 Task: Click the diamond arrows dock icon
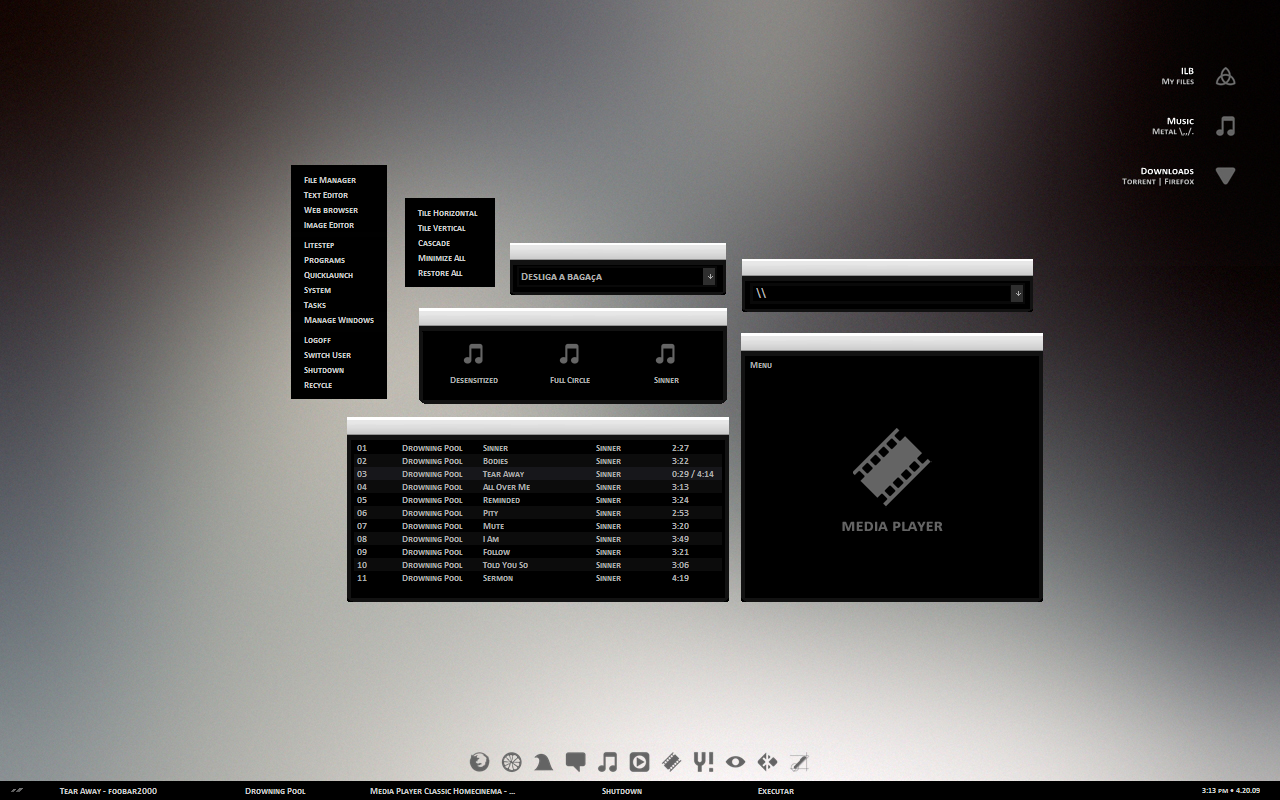767,762
